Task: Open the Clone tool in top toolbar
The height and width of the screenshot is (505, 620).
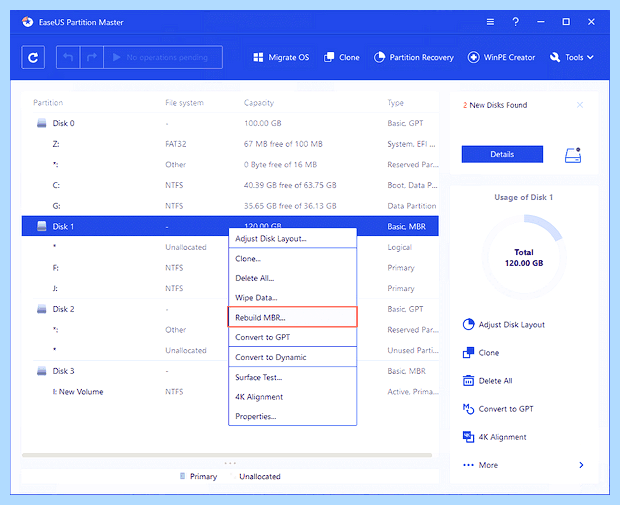Action: 342,57
